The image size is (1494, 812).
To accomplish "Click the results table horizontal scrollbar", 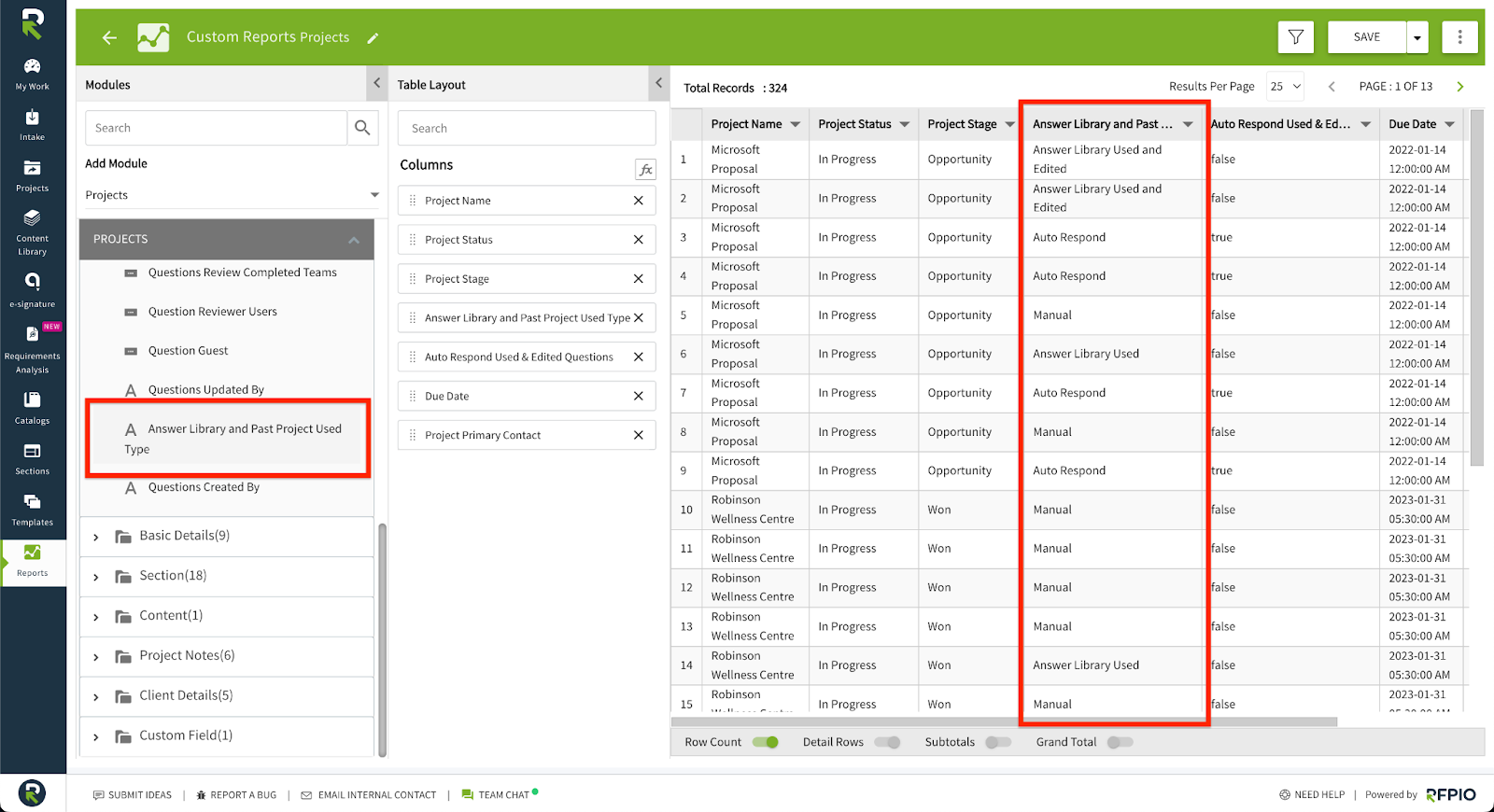I will 1004,721.
